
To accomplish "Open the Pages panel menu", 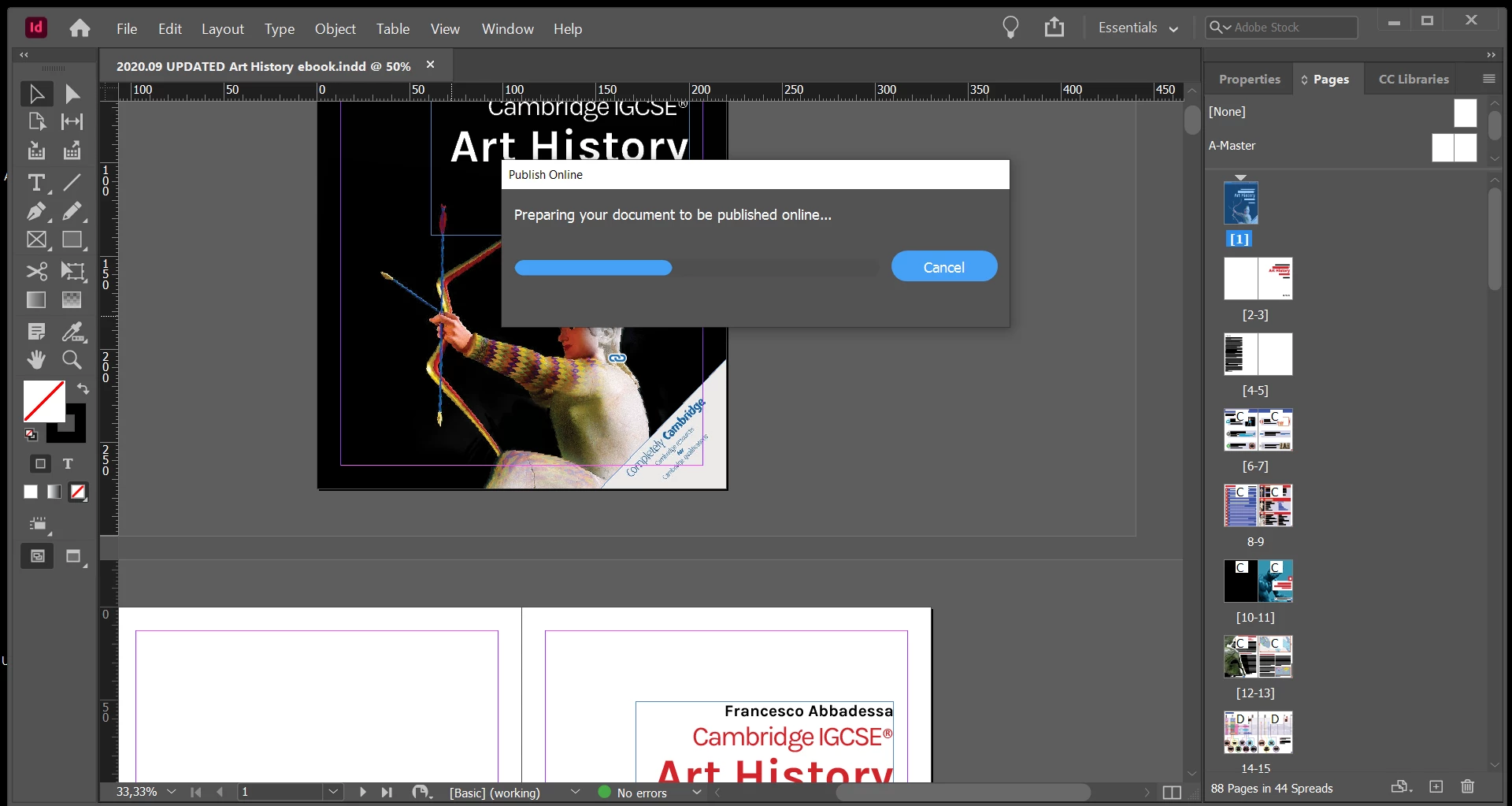I will click(x=1488, y=79).
